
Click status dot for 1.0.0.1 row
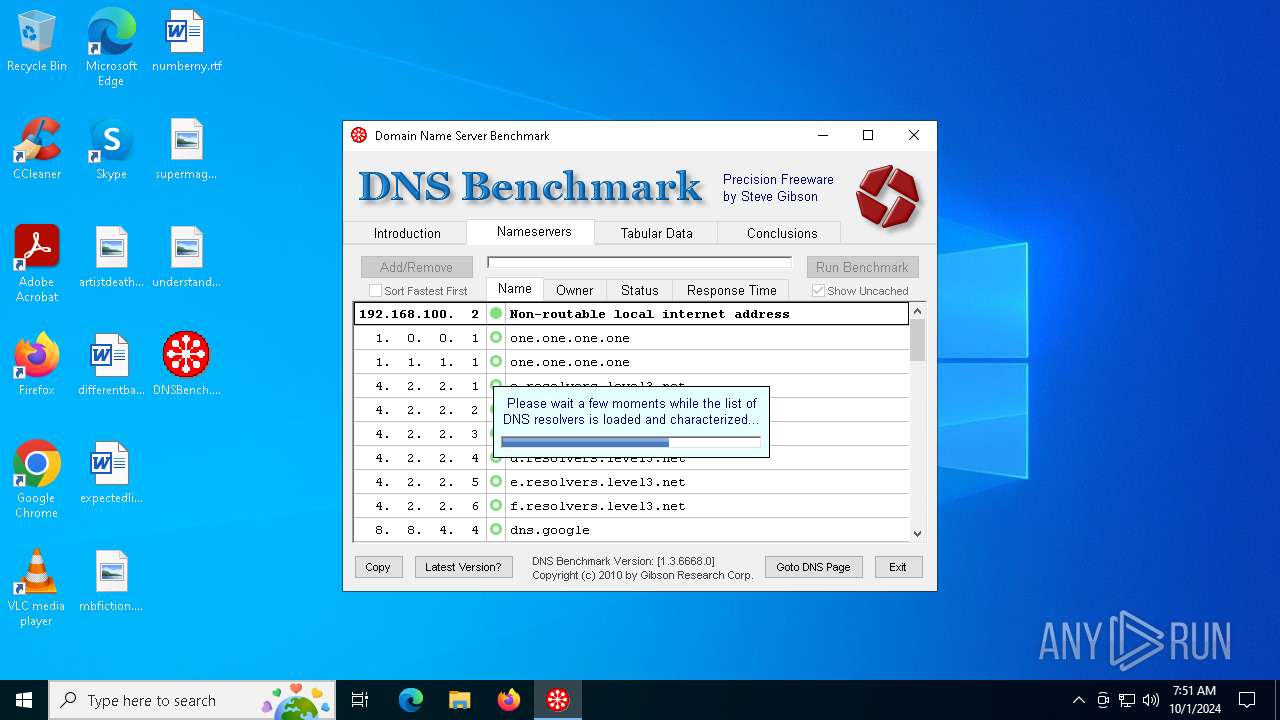(496, 337)
